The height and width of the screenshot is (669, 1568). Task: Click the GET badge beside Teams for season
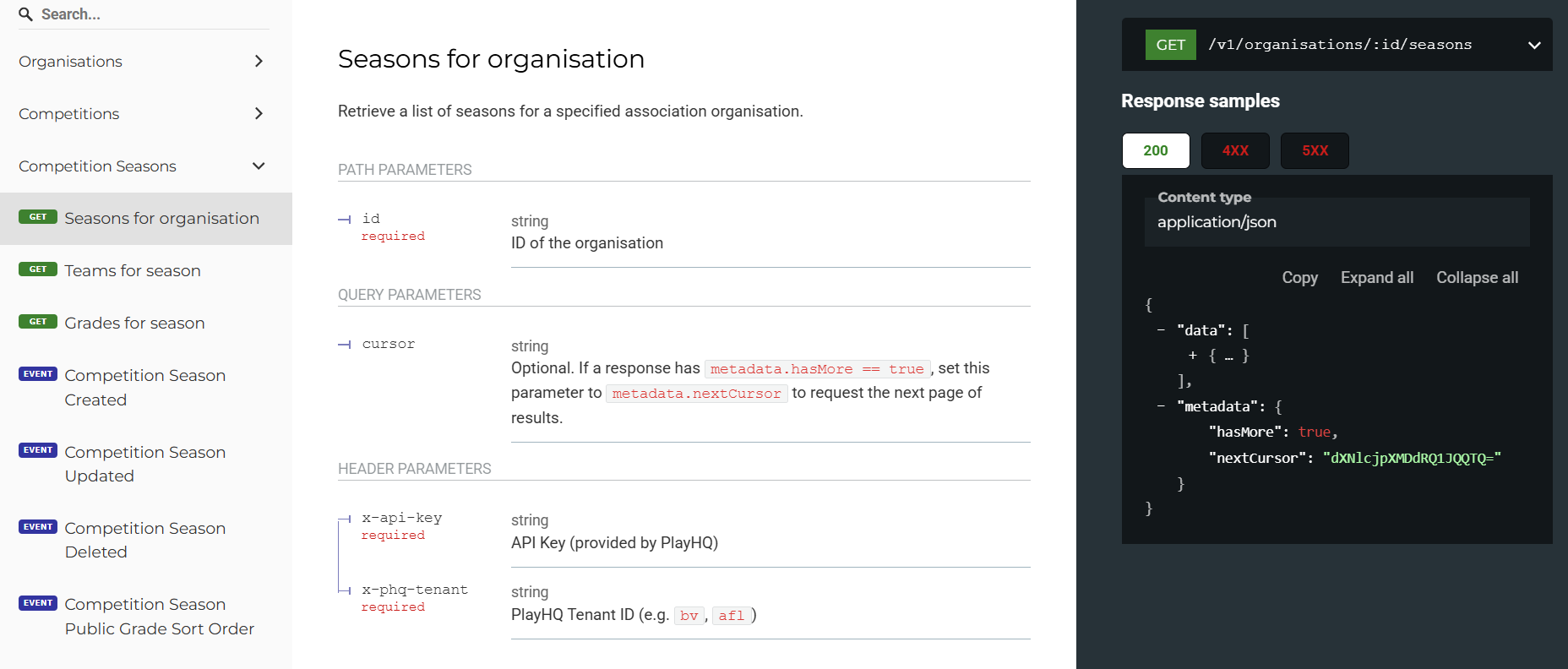tap(38, 269)
